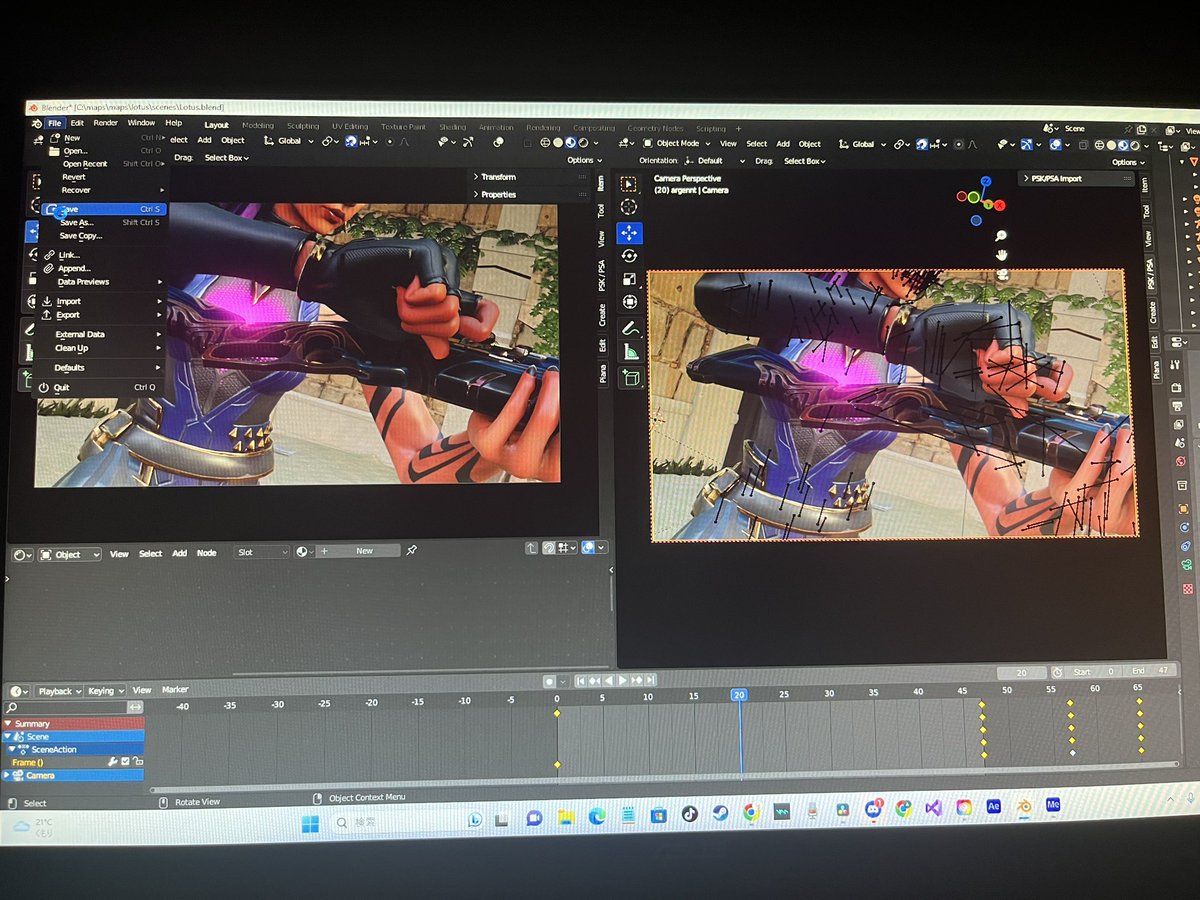Viewport: 1200px width, 900px height.
Task: Switch to the Scripting workspace tab
Action: (x=711, y=129)
